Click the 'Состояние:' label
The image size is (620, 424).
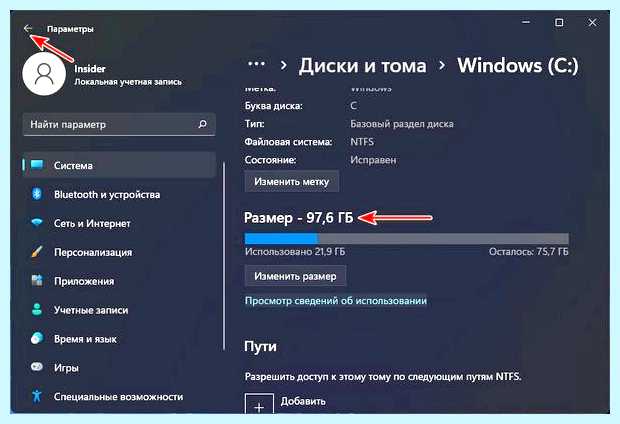point(270,160)
